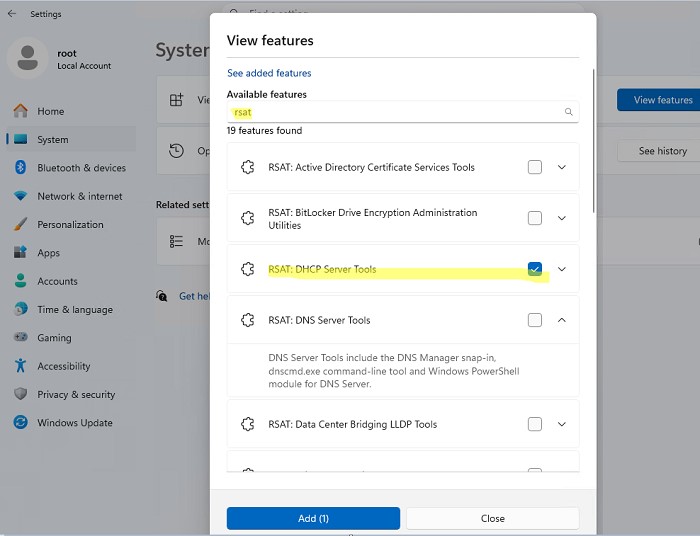Open Personalization settings page

[71, 224]
